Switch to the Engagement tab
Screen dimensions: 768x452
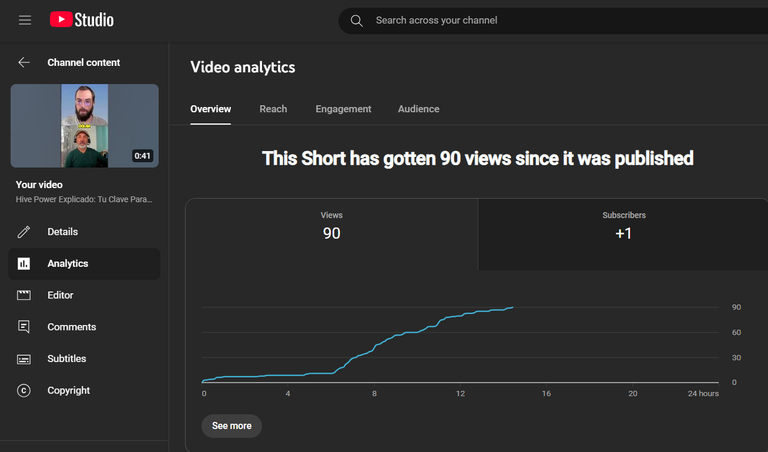[x=343, y=109]
